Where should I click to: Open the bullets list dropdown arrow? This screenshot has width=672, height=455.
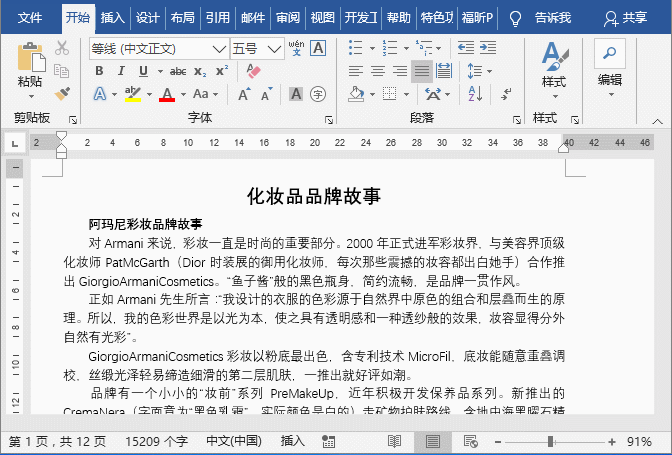[x=372, y=48]
